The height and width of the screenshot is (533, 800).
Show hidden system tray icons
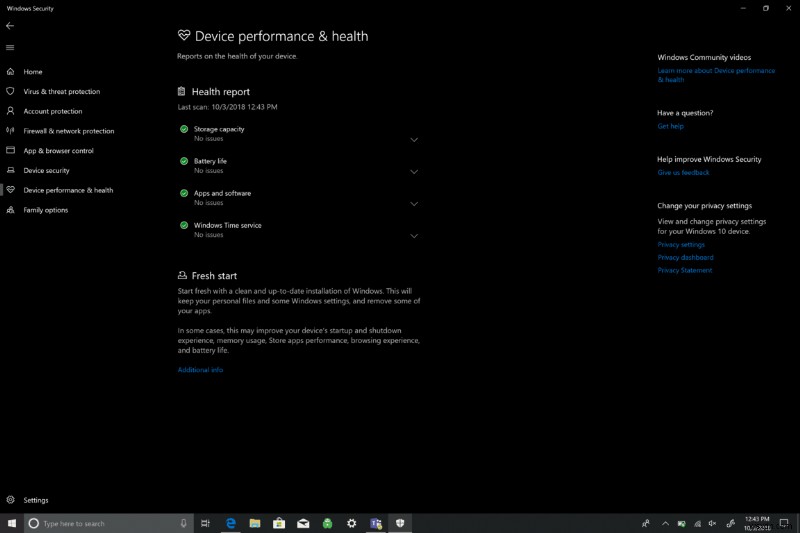point(665,523)
